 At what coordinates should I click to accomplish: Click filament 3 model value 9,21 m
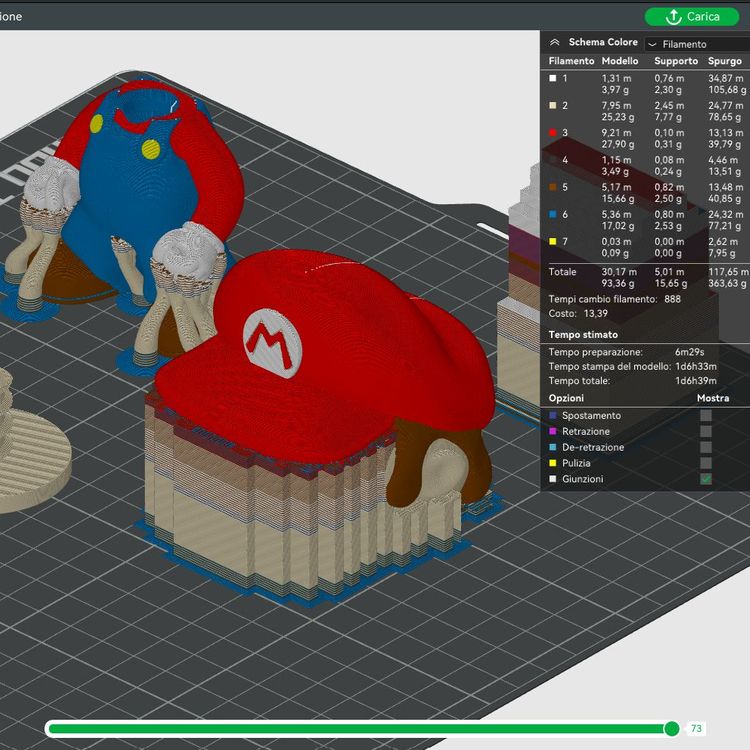616,133
